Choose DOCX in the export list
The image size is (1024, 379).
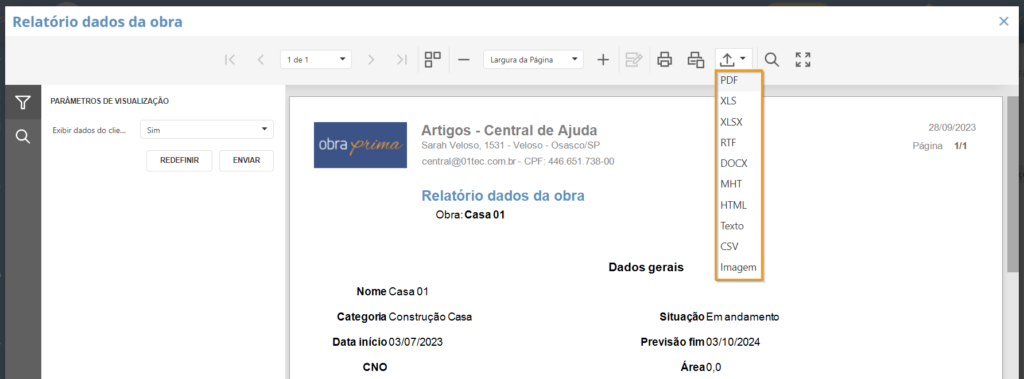pos(739,163)
